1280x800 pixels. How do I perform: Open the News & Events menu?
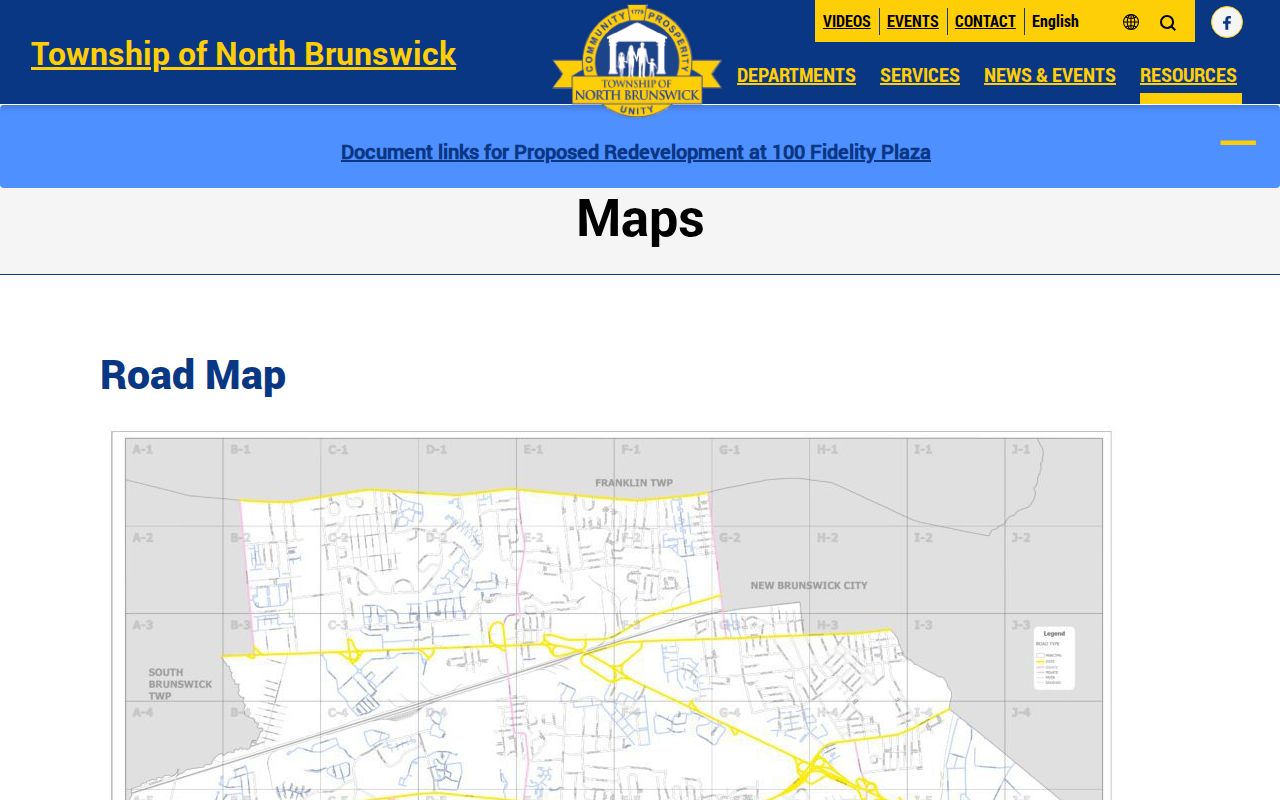pos(1050,75)
